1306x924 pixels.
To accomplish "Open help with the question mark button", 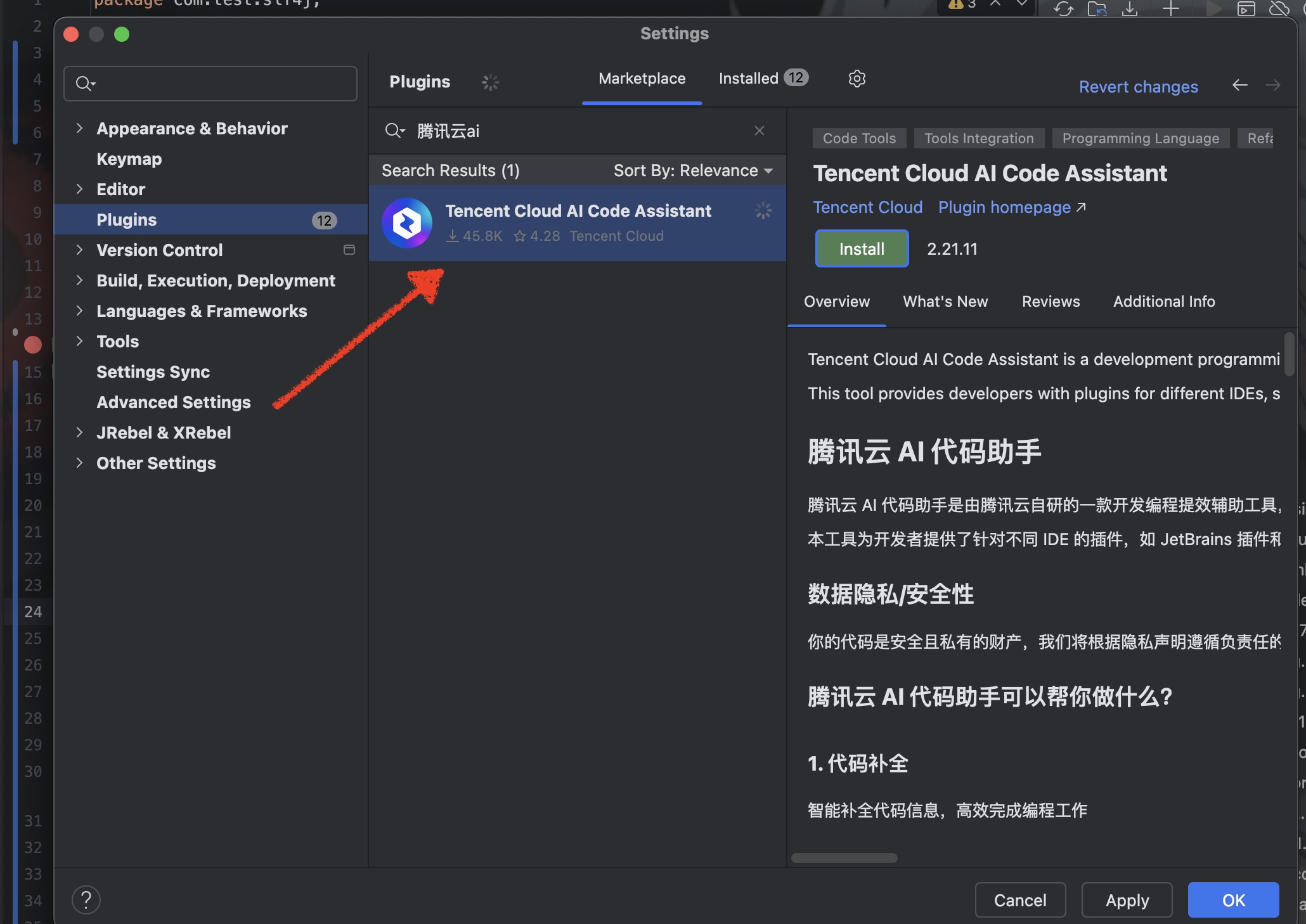I will (86, 900).
